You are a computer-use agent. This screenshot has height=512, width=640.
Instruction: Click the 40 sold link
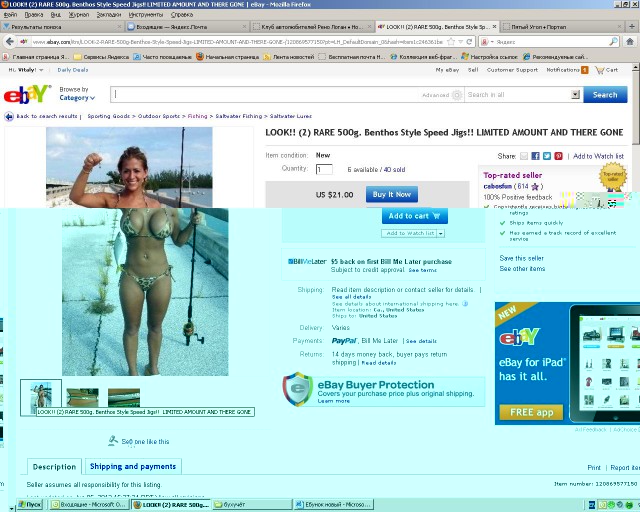click(x=394, y=169)
